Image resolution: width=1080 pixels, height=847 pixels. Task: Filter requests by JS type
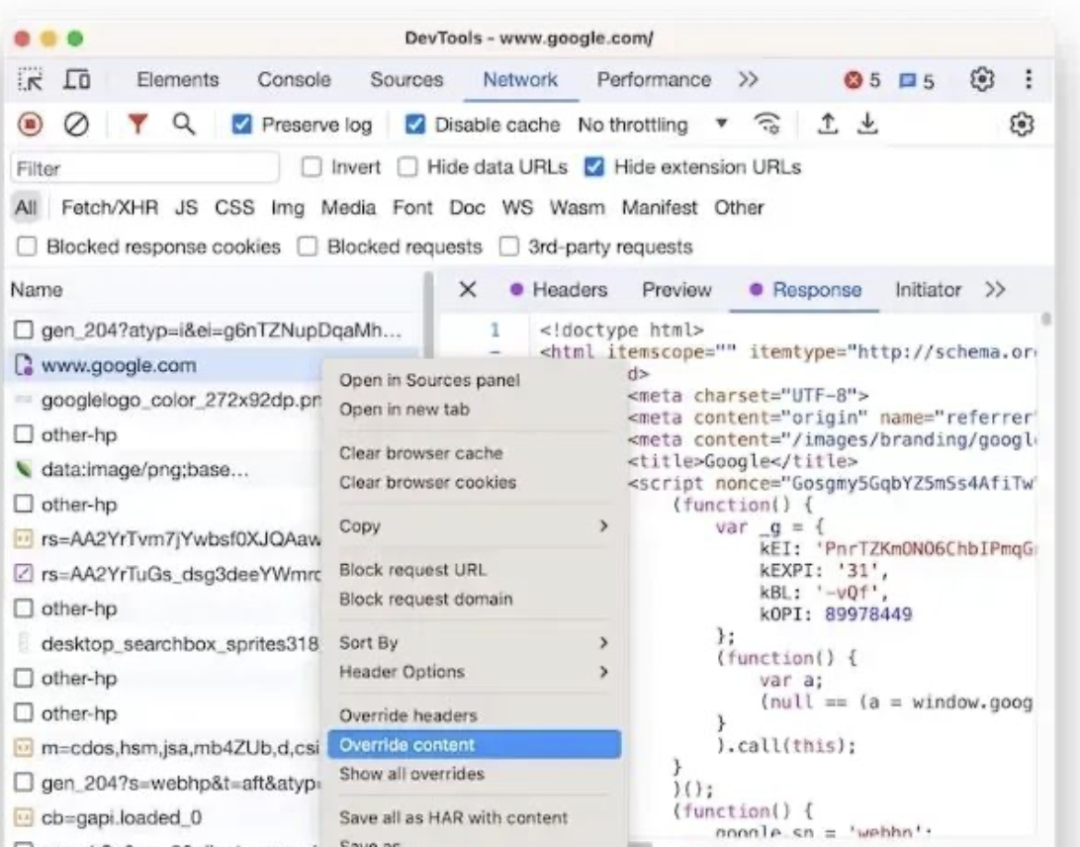(x=186, y=207)
